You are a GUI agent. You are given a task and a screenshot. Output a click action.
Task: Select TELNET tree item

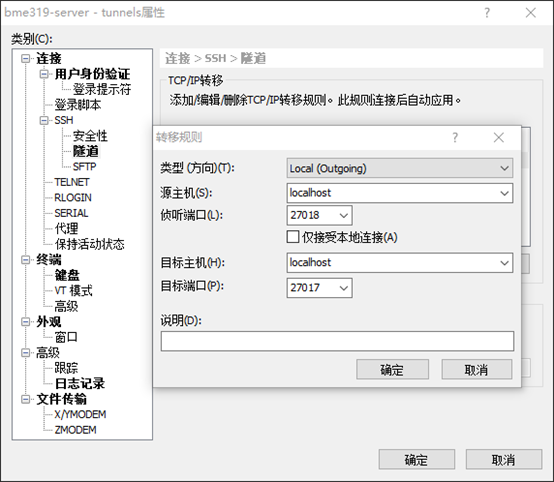click(x=72, y=182)
